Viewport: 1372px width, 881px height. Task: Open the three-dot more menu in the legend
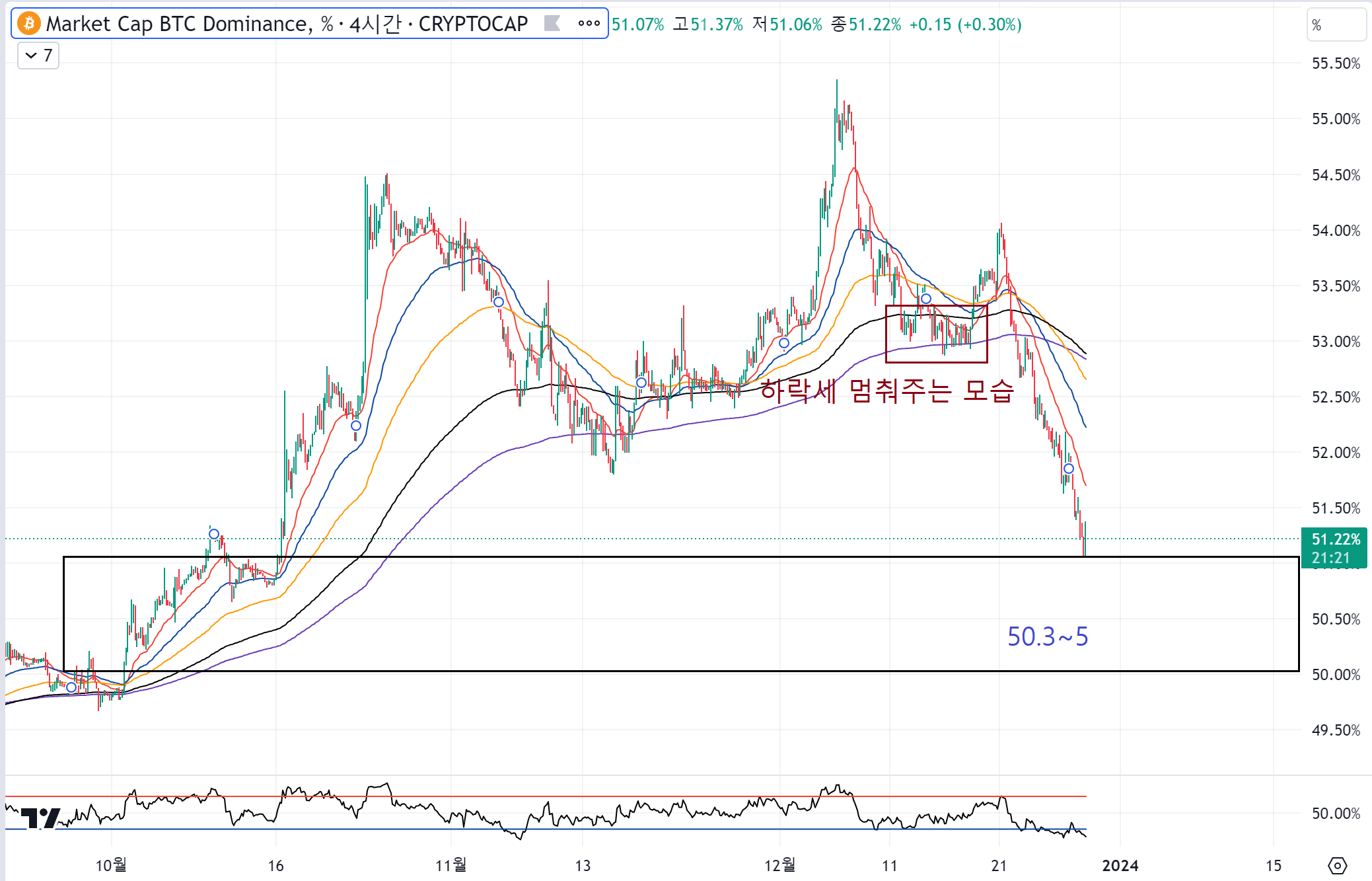pyautogui.click(x=589, y=24)
